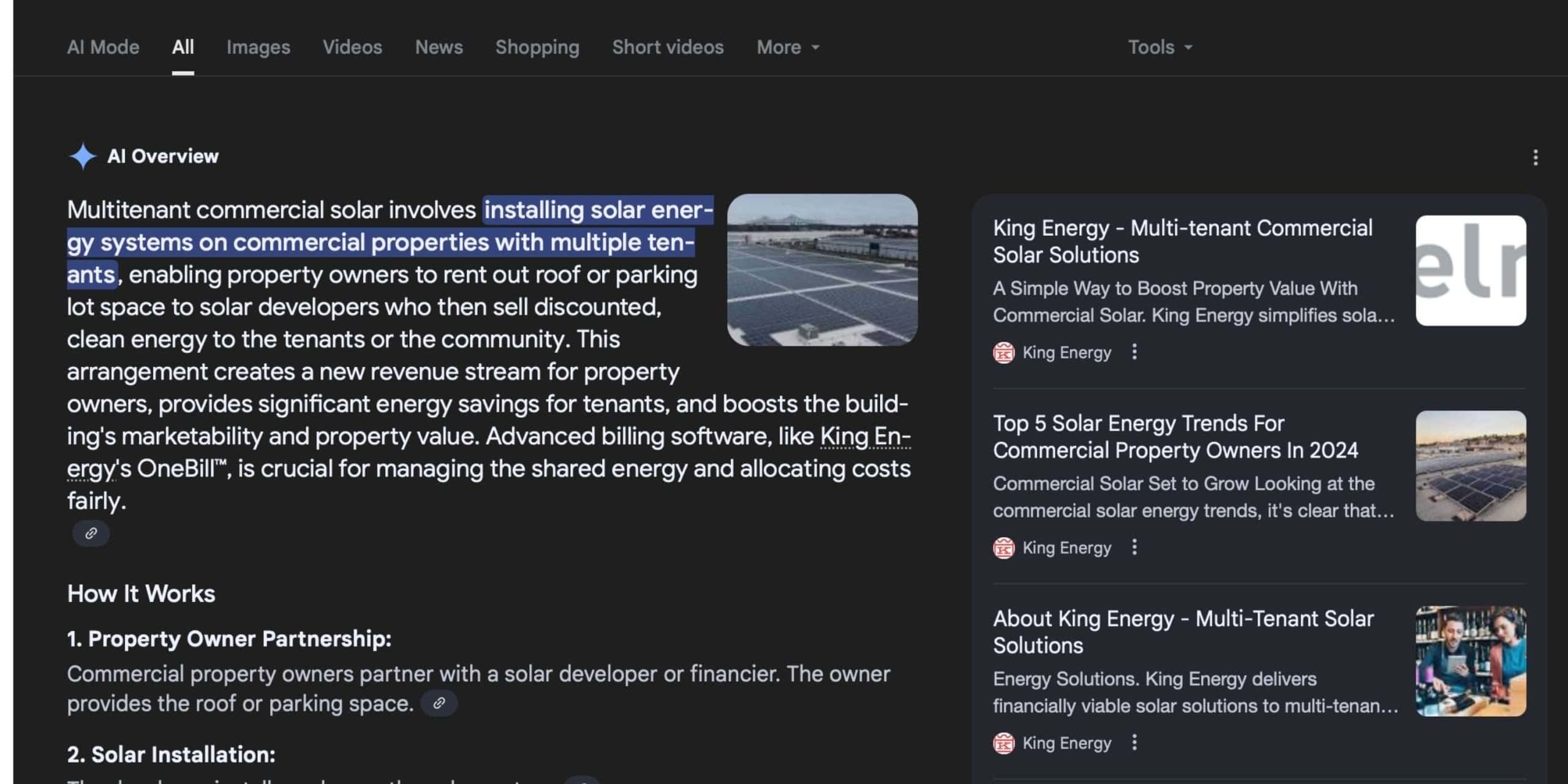
Task: Open the Tools dropdown
Action: coord(1160,47)
